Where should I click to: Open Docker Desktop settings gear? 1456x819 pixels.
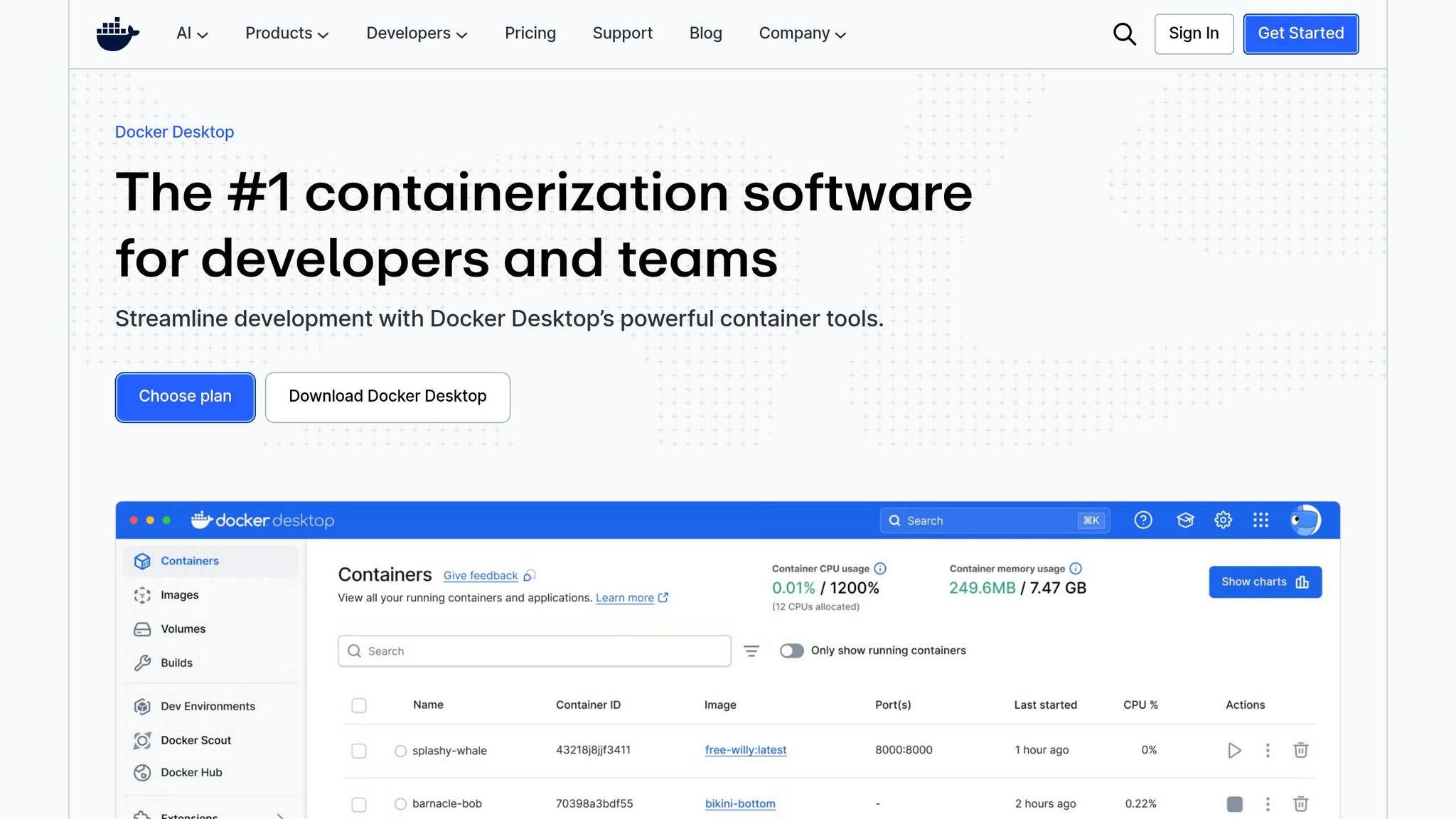(1224, 520)
